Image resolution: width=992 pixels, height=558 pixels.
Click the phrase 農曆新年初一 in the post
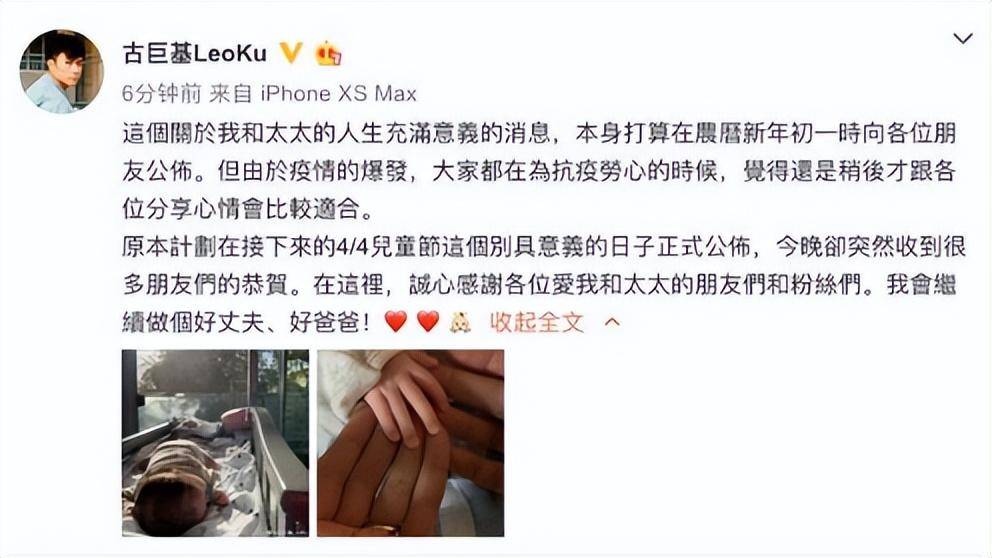tap(766, 133)
